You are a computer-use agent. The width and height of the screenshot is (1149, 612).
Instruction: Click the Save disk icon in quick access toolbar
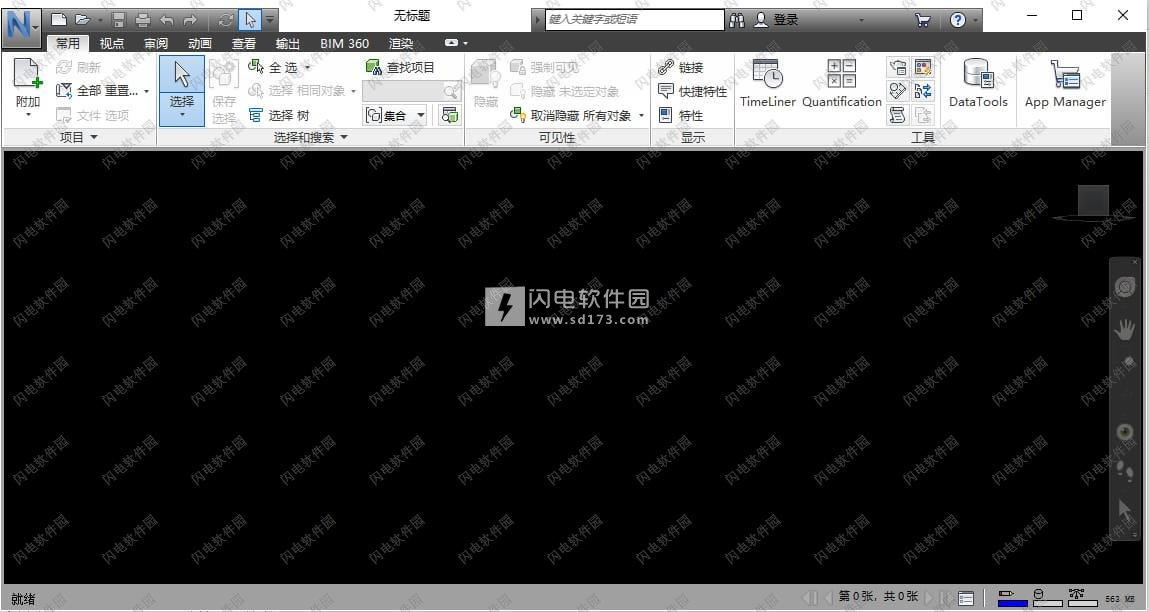click(x=119, y=20)
